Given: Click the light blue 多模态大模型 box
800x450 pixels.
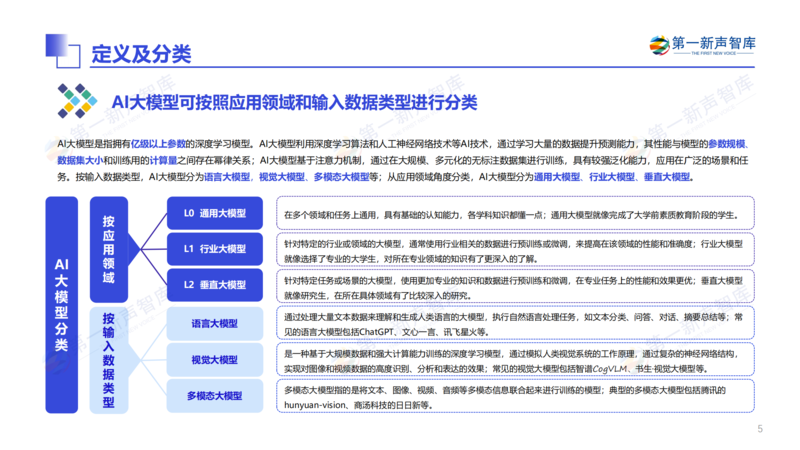Looking at the screenshot, I should (x=215, y=396).
